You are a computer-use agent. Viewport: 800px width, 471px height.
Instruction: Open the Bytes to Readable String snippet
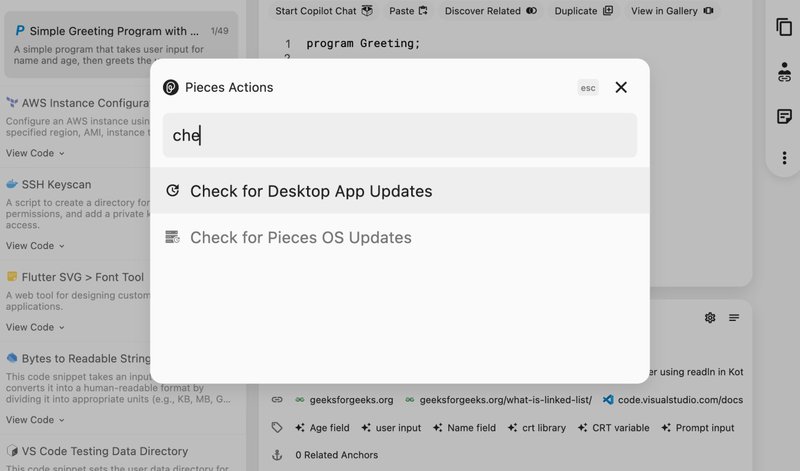click(86, 359)
